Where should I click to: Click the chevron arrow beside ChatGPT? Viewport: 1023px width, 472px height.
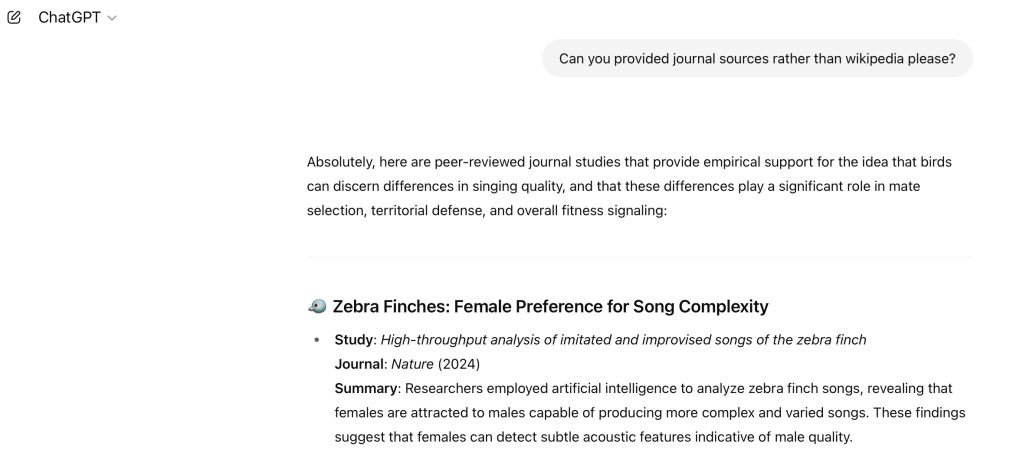click(112, 19)
